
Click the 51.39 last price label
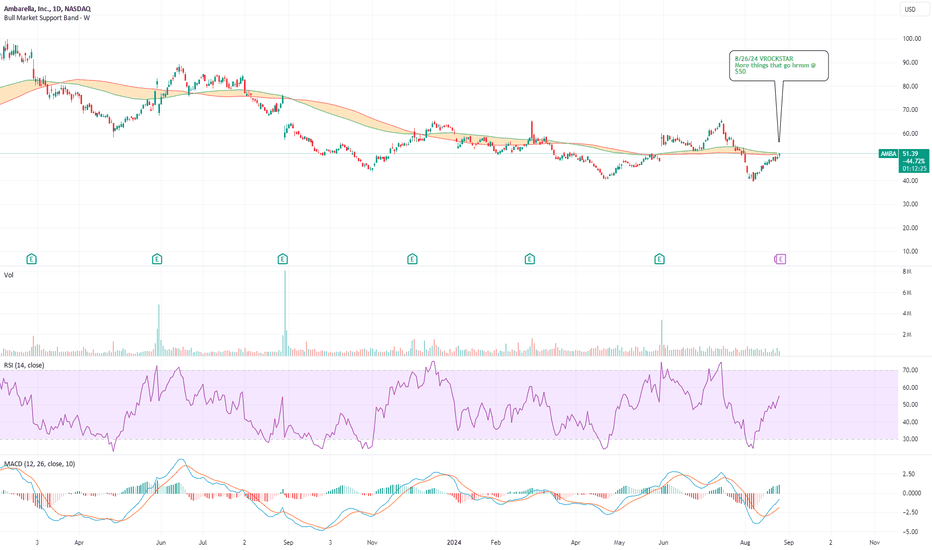point(910,154)
